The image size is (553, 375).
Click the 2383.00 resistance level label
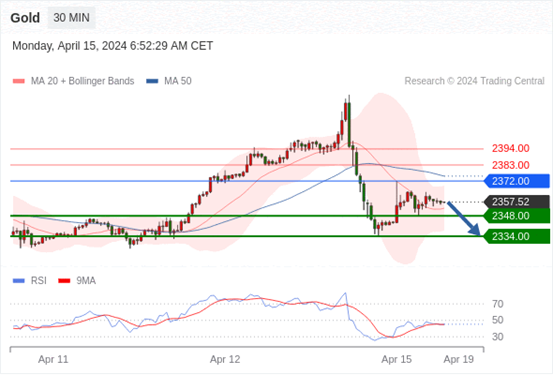point(511,165)
